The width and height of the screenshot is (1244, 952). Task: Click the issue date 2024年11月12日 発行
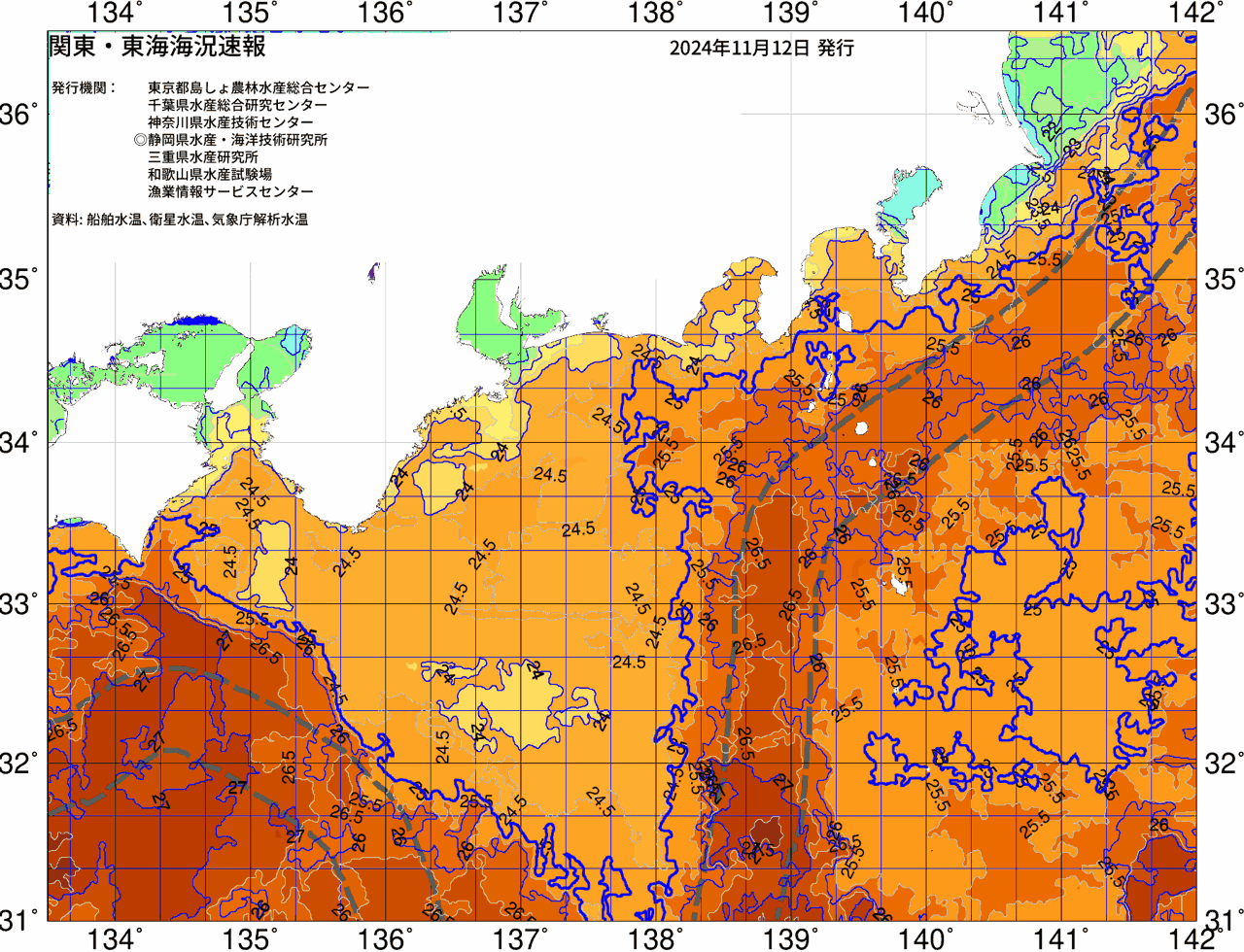(762, 48)
